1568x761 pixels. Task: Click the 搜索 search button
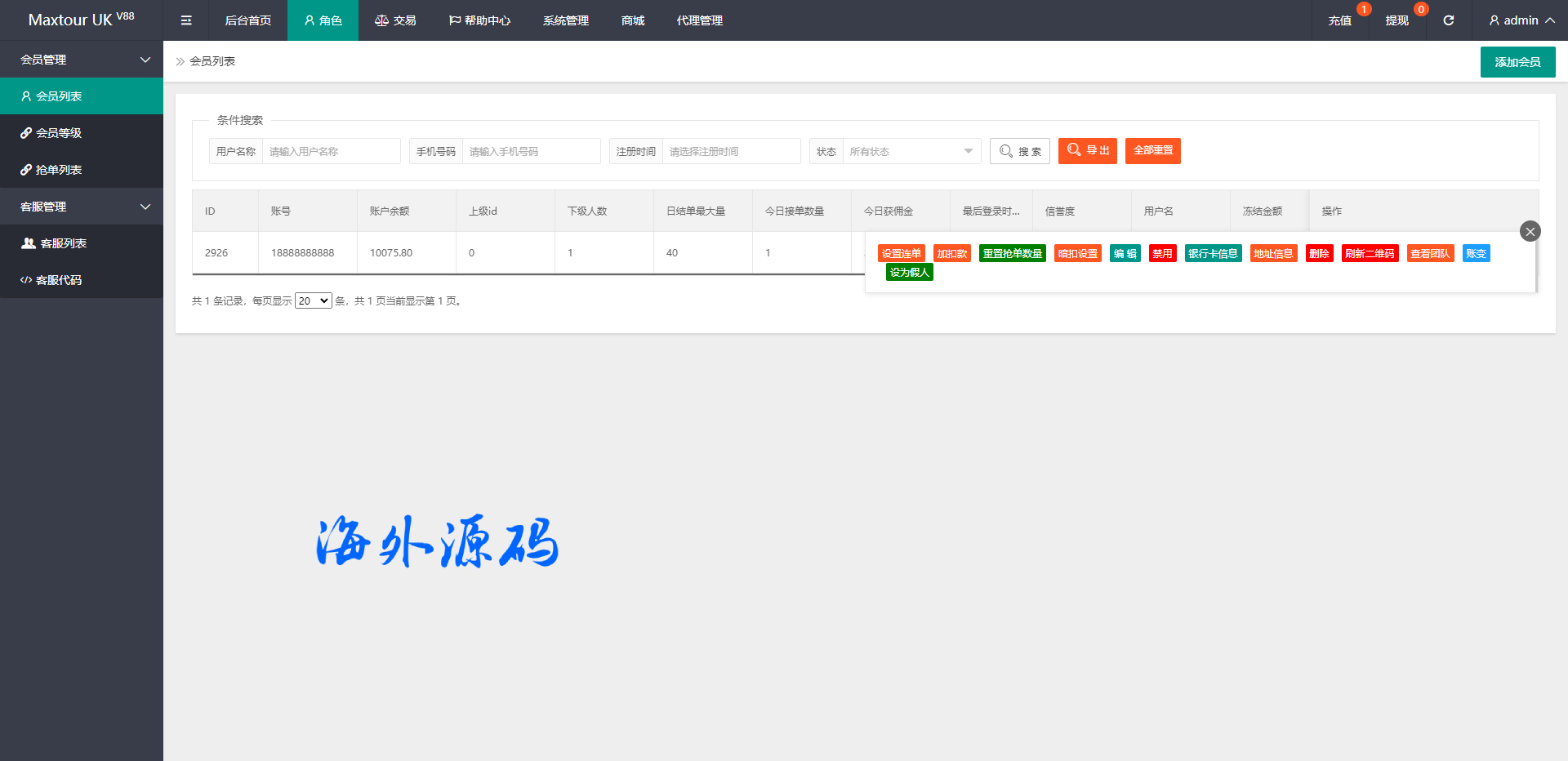pos(1019,151)
